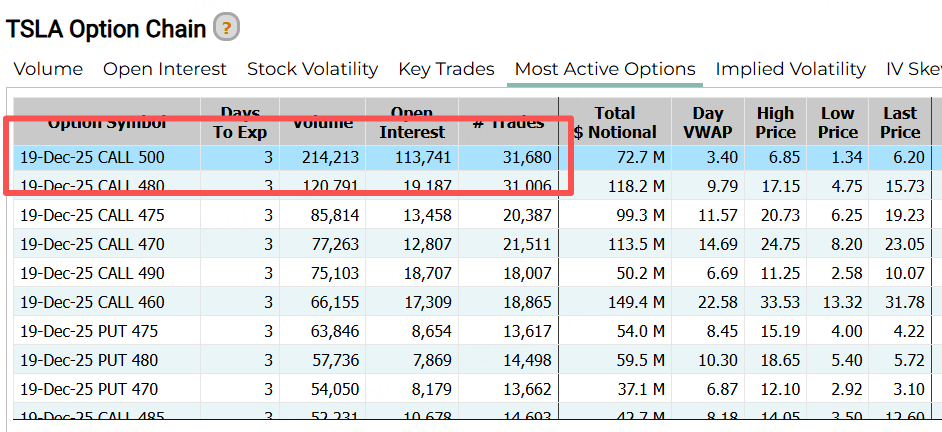Screen dimensions: 942x432
Task: Sort by Total $ Notional column header
Action: 614,123
